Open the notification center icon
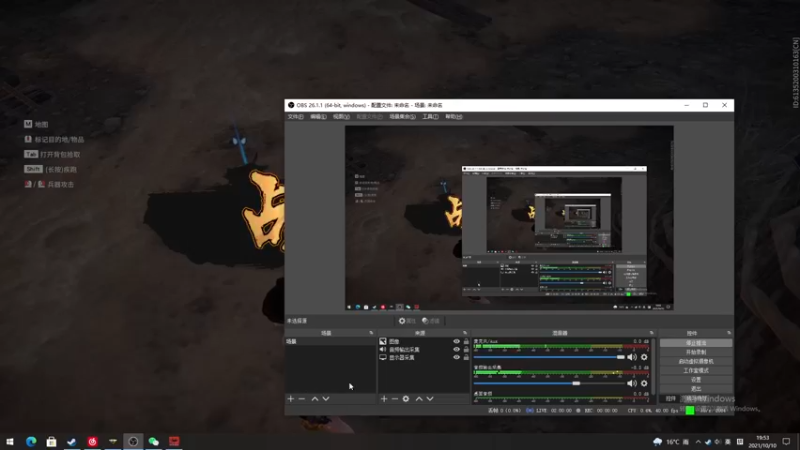Image resolution: width=800 pixels, height=450 pixels. click(786, 441)
